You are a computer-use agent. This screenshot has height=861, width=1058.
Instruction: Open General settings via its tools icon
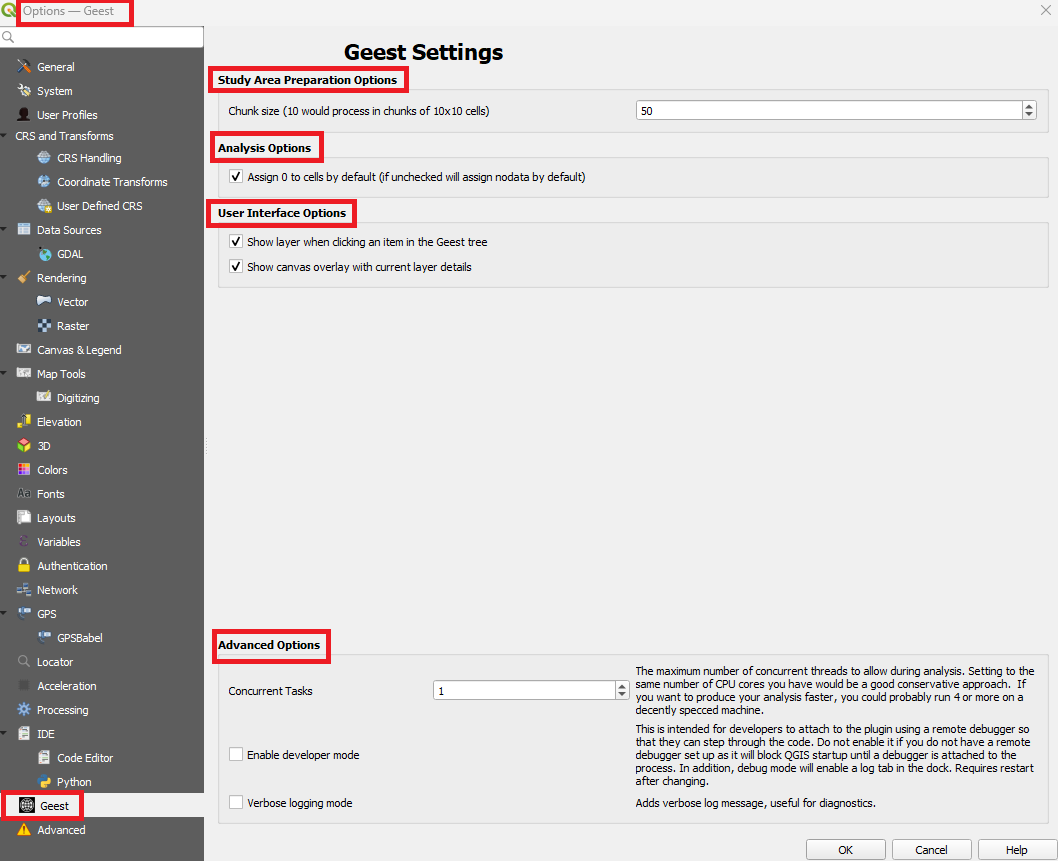pos(24,66)
